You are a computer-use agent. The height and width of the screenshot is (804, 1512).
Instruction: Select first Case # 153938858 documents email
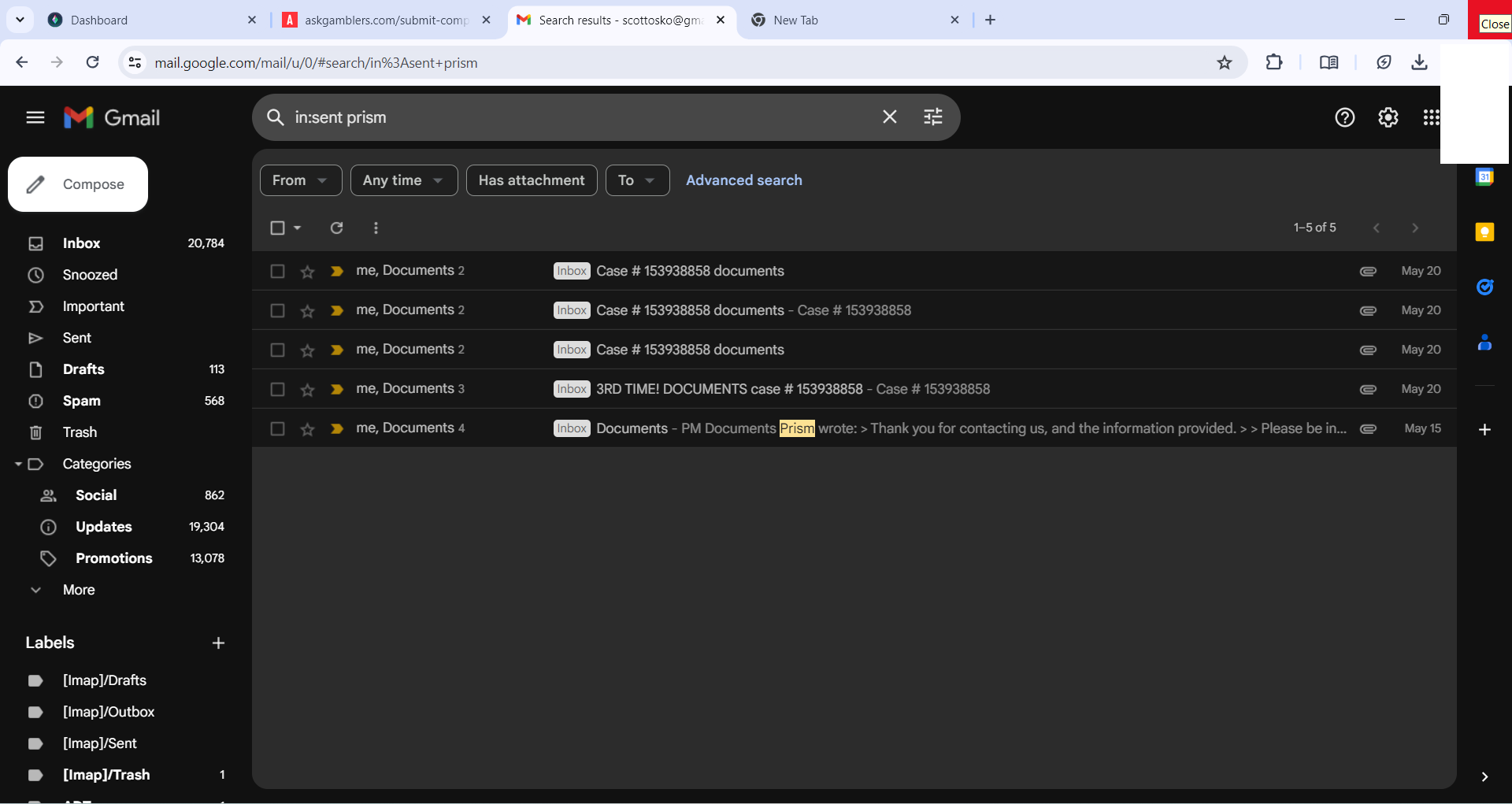pos(277,271)
